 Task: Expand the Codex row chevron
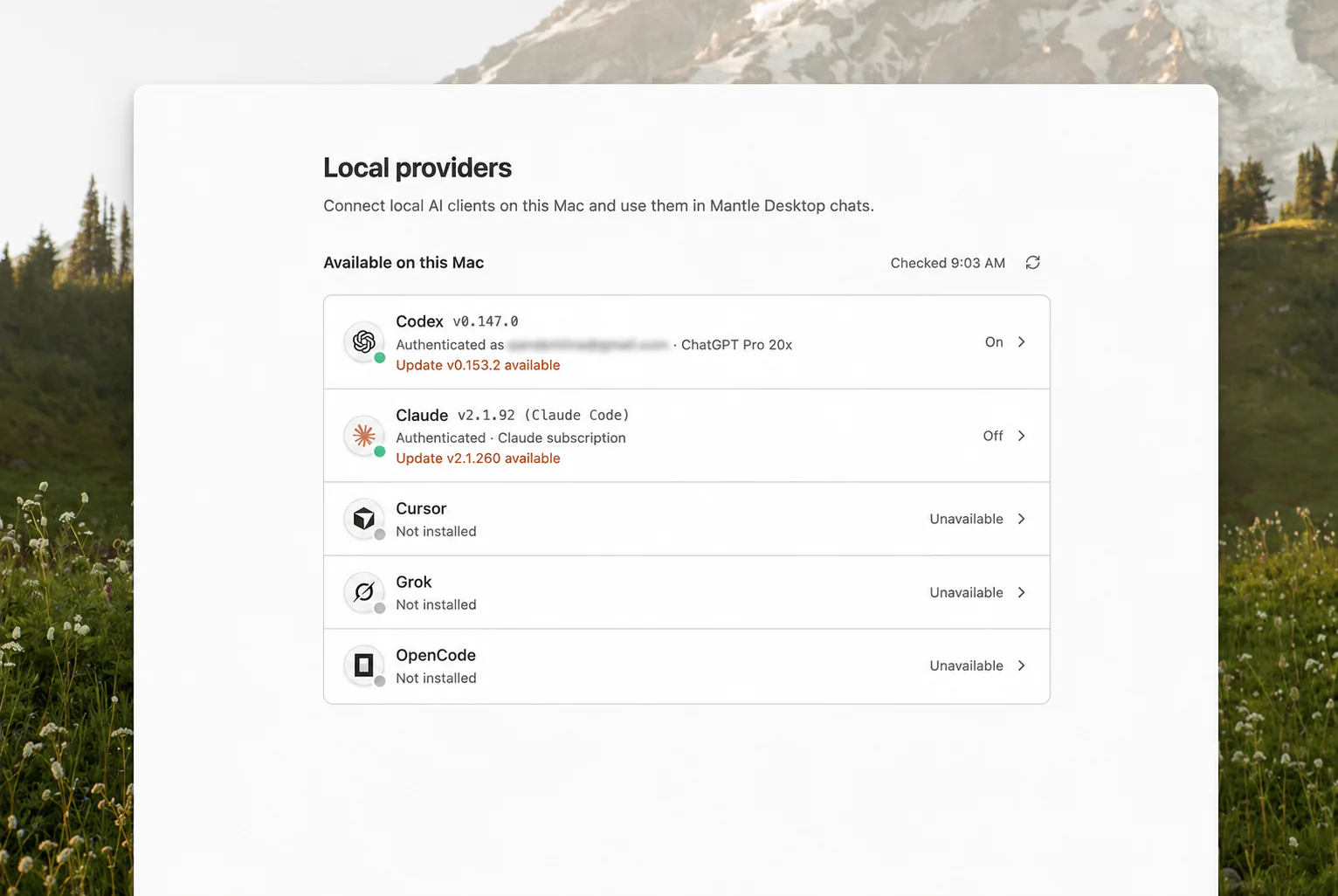click(x=1021, y=342)
